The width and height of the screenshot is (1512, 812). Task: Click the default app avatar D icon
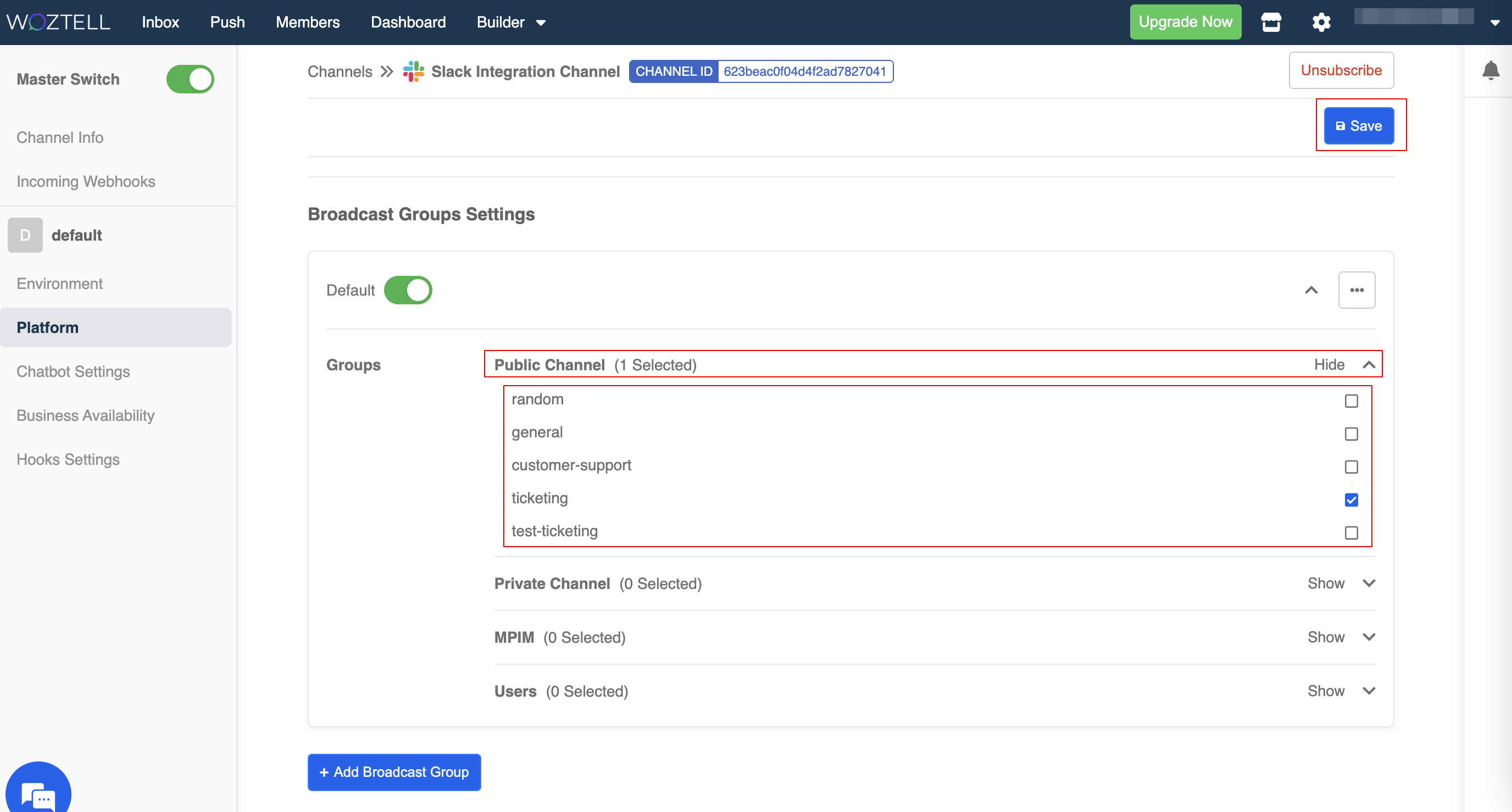pos(25,236)
